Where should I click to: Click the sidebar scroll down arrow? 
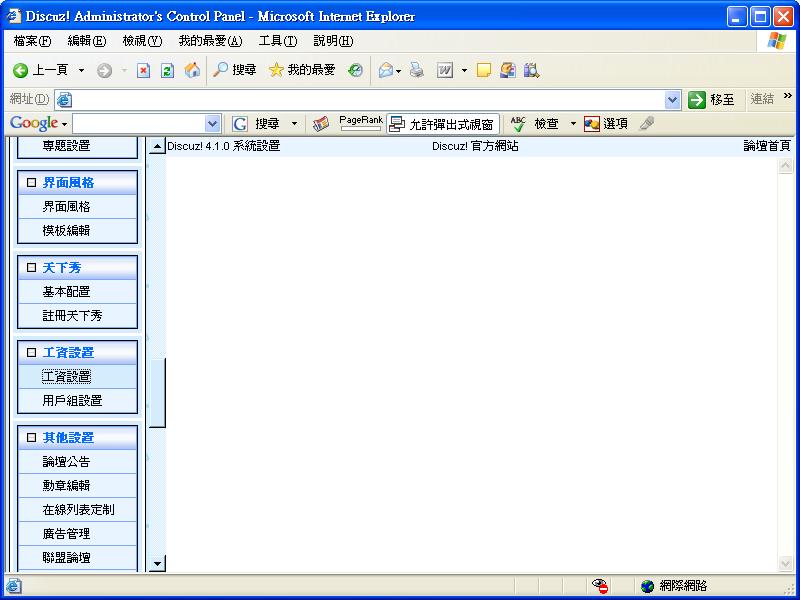click(157, 564)
